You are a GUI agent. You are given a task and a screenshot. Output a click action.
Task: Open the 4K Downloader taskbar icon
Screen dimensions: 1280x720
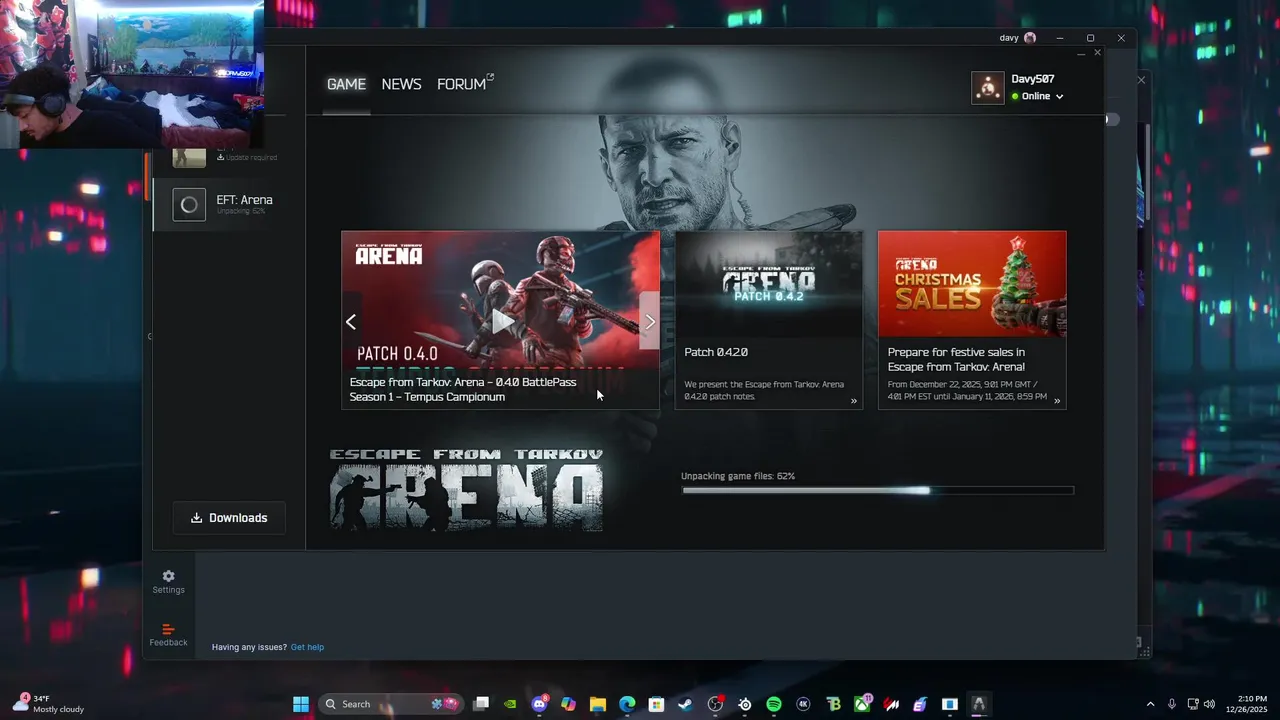[x=803, y=704]
